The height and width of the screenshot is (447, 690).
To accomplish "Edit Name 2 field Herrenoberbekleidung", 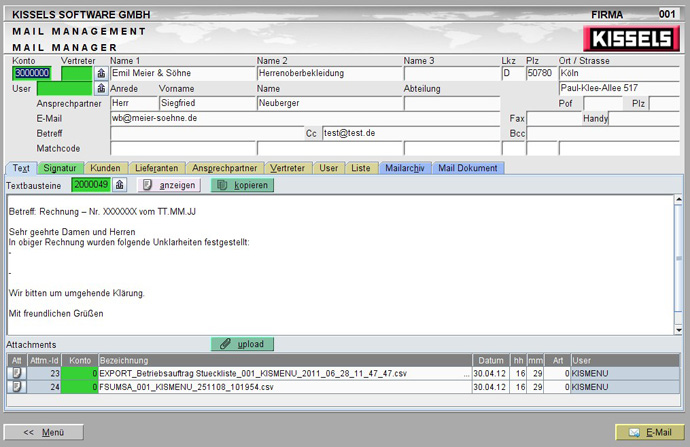I will click(x=330, y=73).
